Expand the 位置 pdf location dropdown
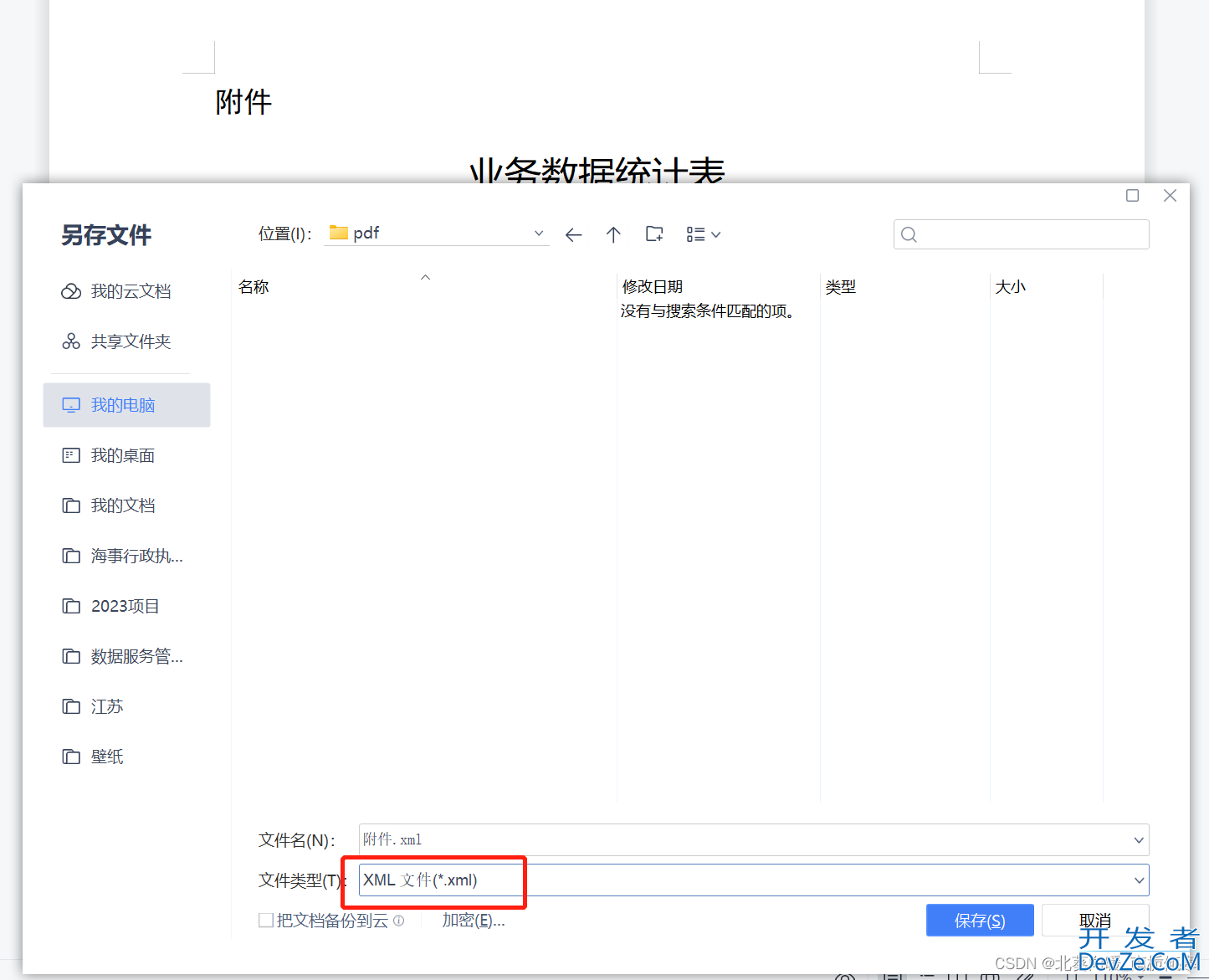1209x980 pixels. tap(539, 233)
